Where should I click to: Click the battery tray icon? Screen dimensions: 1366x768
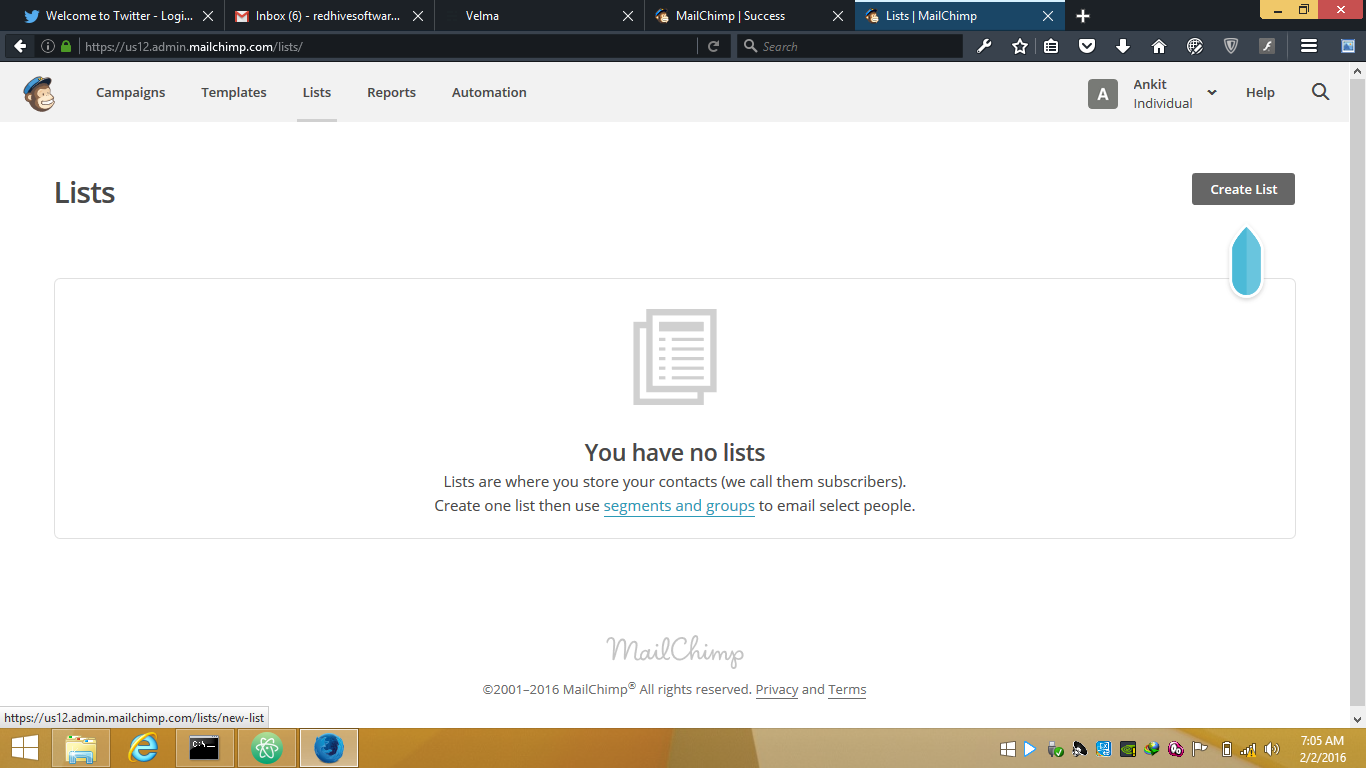(x=1227, y=749)
